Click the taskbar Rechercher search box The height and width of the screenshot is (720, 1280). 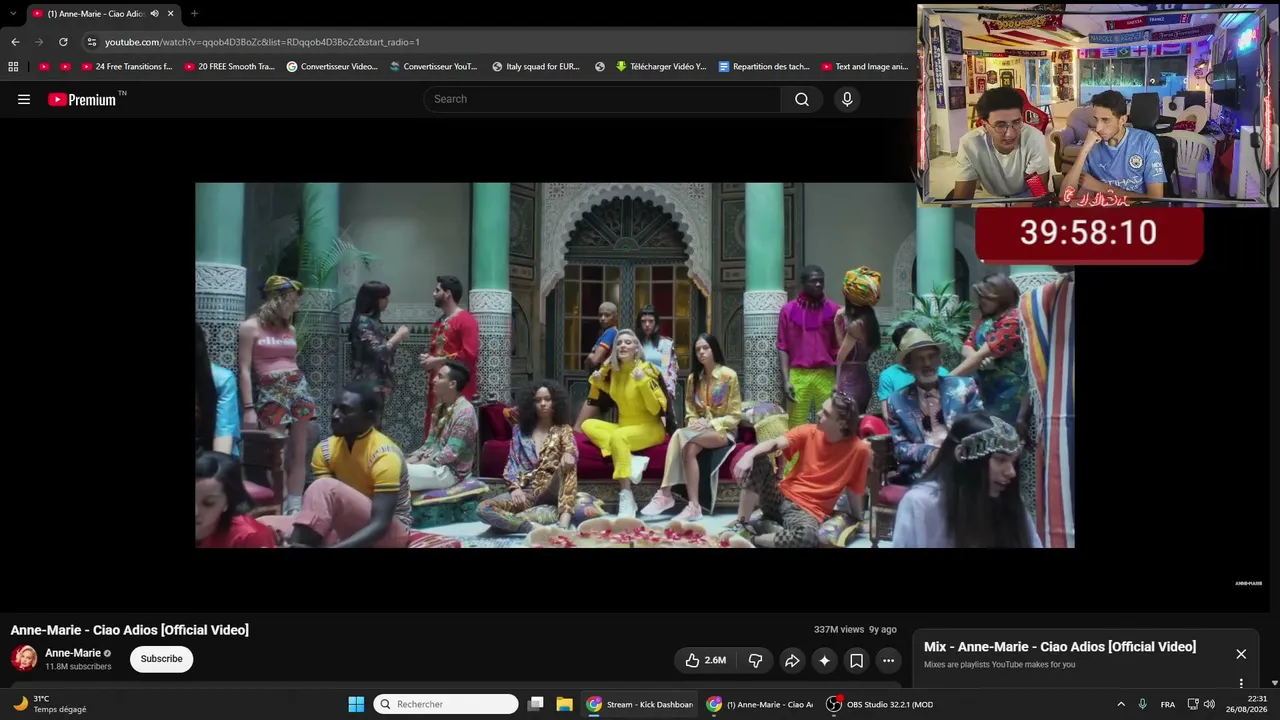click(x=446, y=704)
